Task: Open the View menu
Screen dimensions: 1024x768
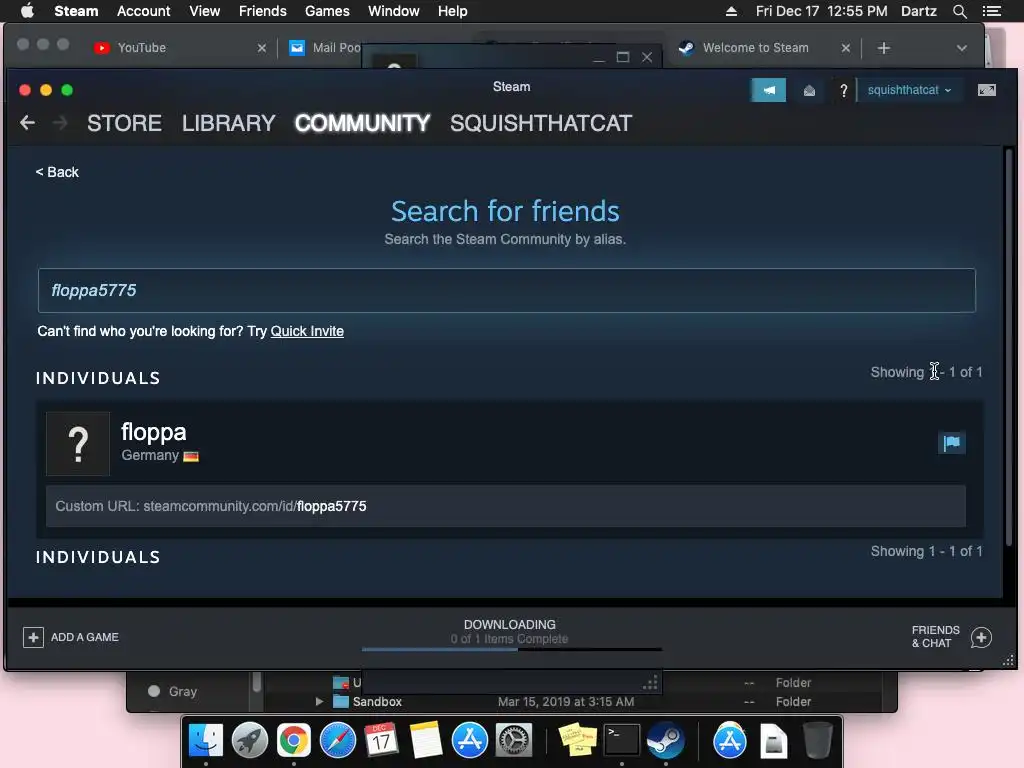Action: coord(204,11)
